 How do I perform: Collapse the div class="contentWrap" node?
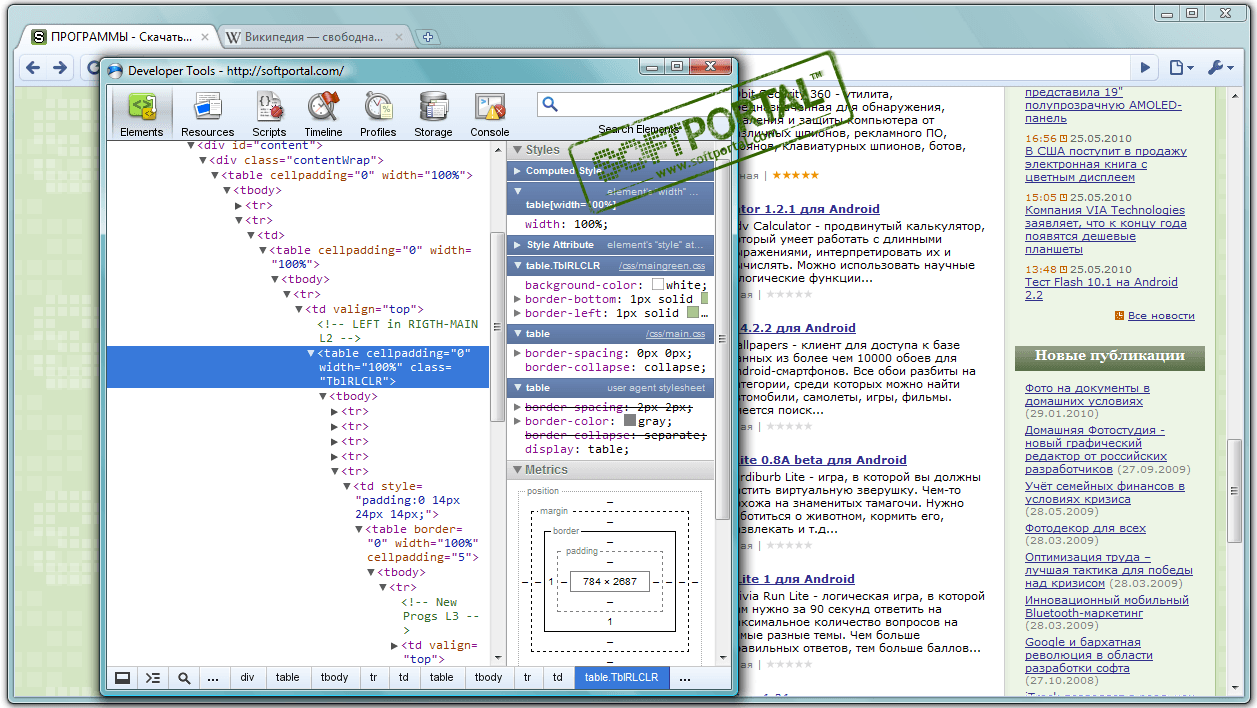204,160
